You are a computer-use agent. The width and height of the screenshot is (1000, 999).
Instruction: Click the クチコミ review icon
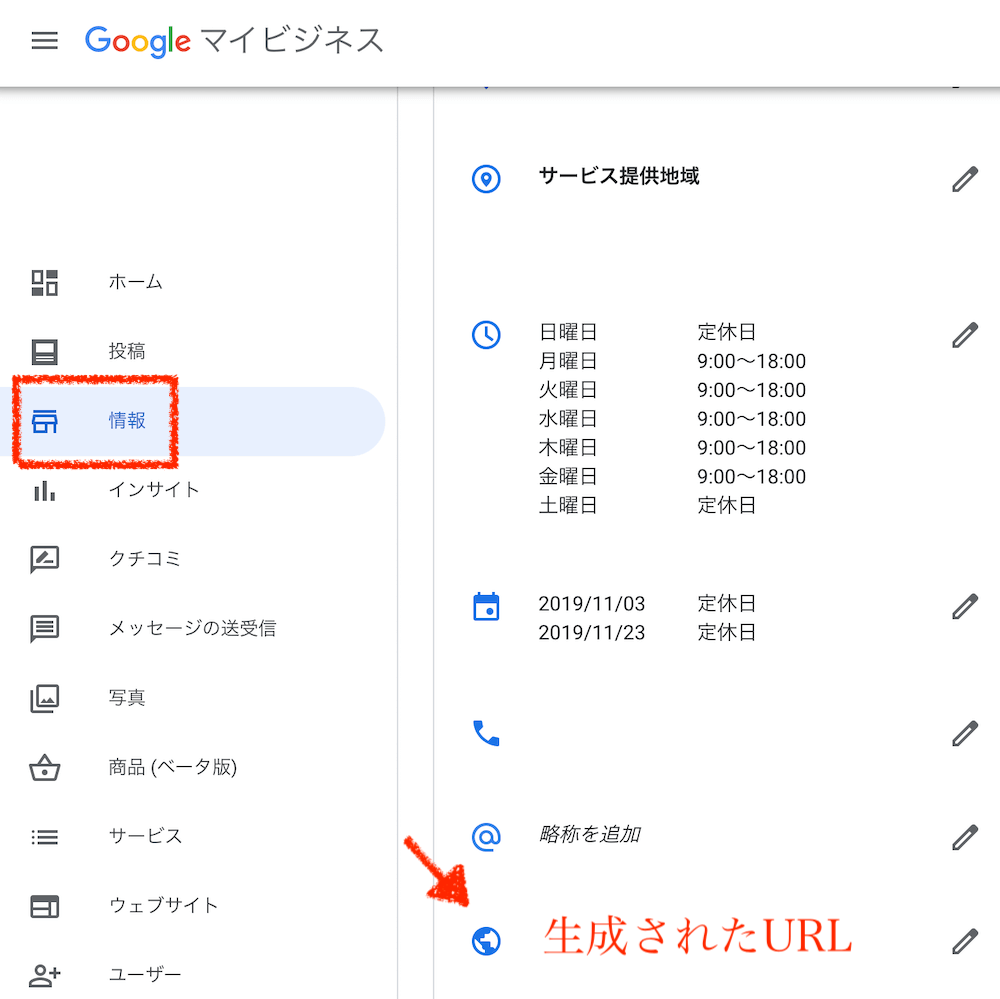pos(45,559)
